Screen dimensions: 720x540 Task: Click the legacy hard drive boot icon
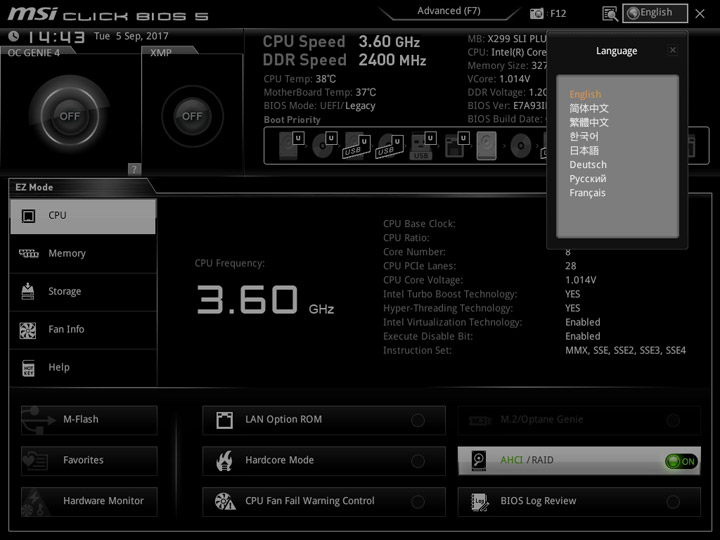tap(487, 146)
